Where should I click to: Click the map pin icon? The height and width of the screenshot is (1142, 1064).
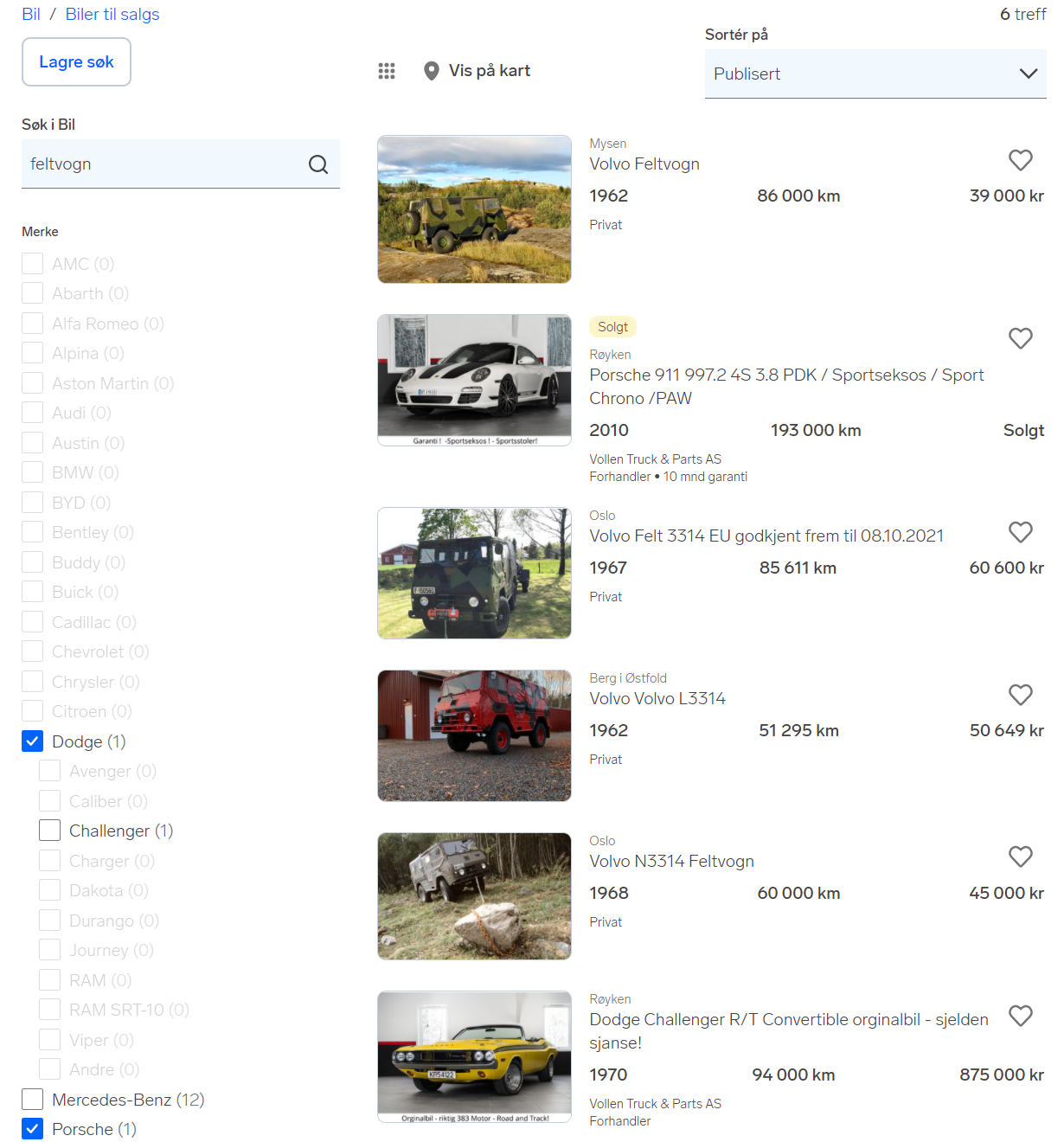tap(431, 71)
